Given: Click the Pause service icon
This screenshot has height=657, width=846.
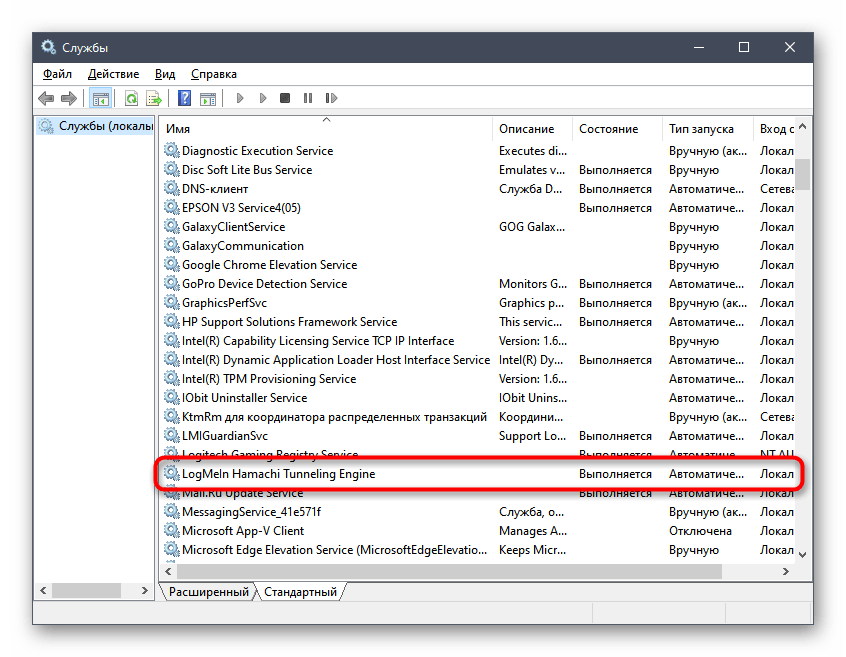Looking at the screenshot, I should coord(308,98).
